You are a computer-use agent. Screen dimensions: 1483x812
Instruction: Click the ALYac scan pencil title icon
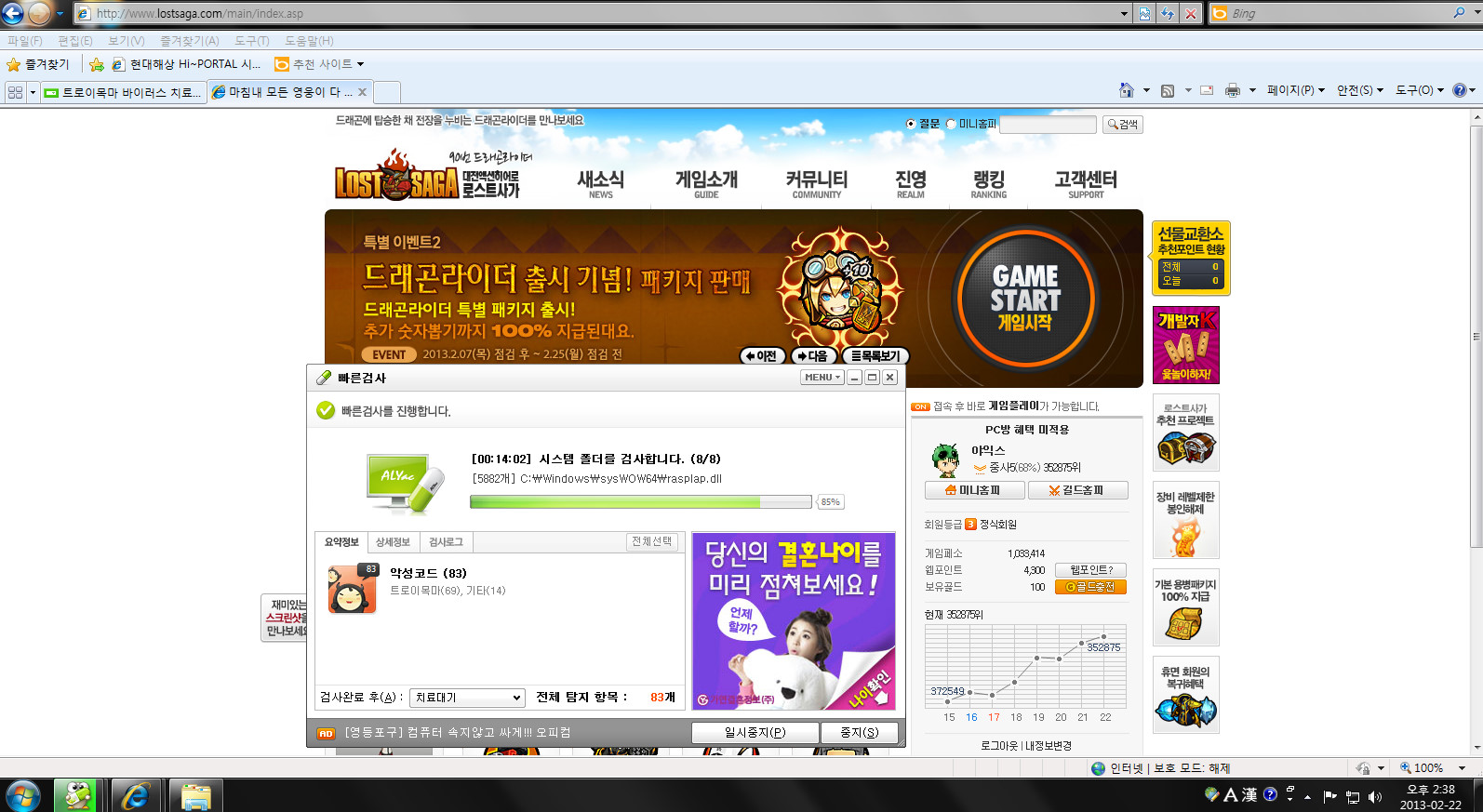click(324, 378)
